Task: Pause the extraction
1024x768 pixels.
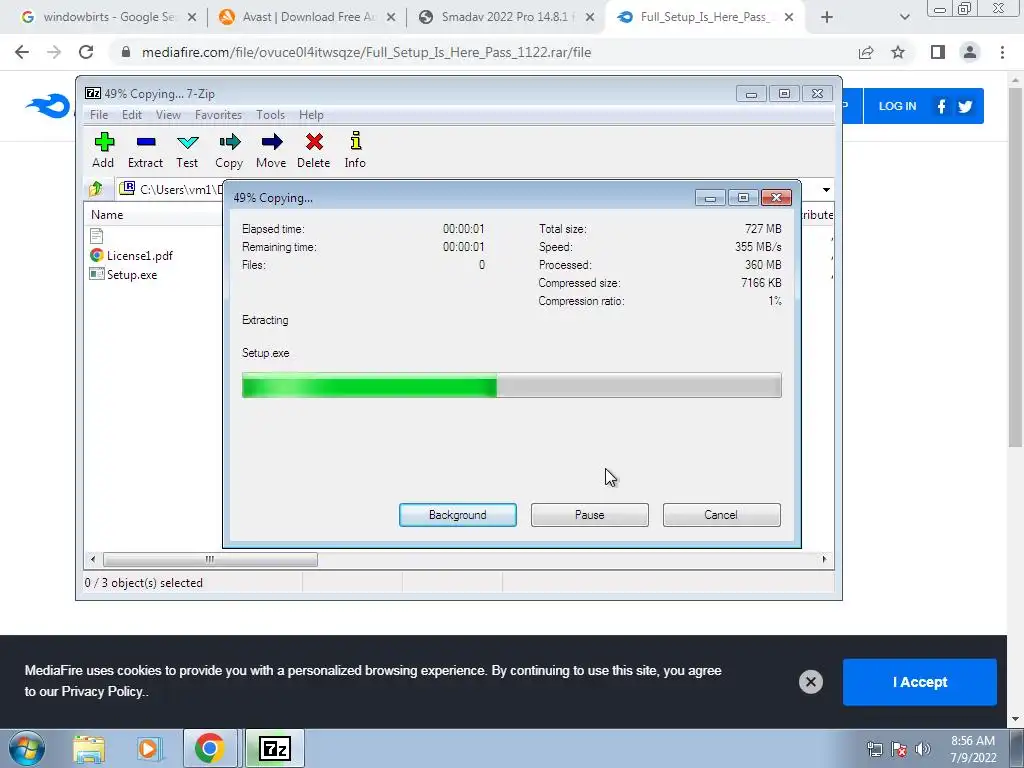Action: click(590, 515)
